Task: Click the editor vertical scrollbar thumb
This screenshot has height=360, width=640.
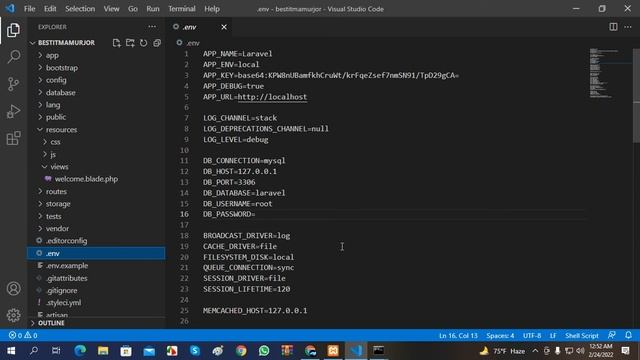Action: (x=636, y=96)
